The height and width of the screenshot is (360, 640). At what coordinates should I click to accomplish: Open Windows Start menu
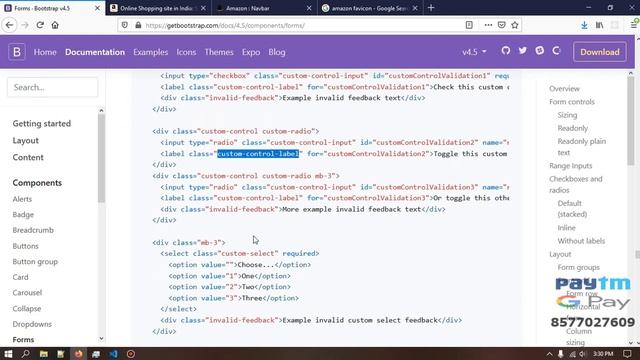pyautogui.click(x=8, y=354)
